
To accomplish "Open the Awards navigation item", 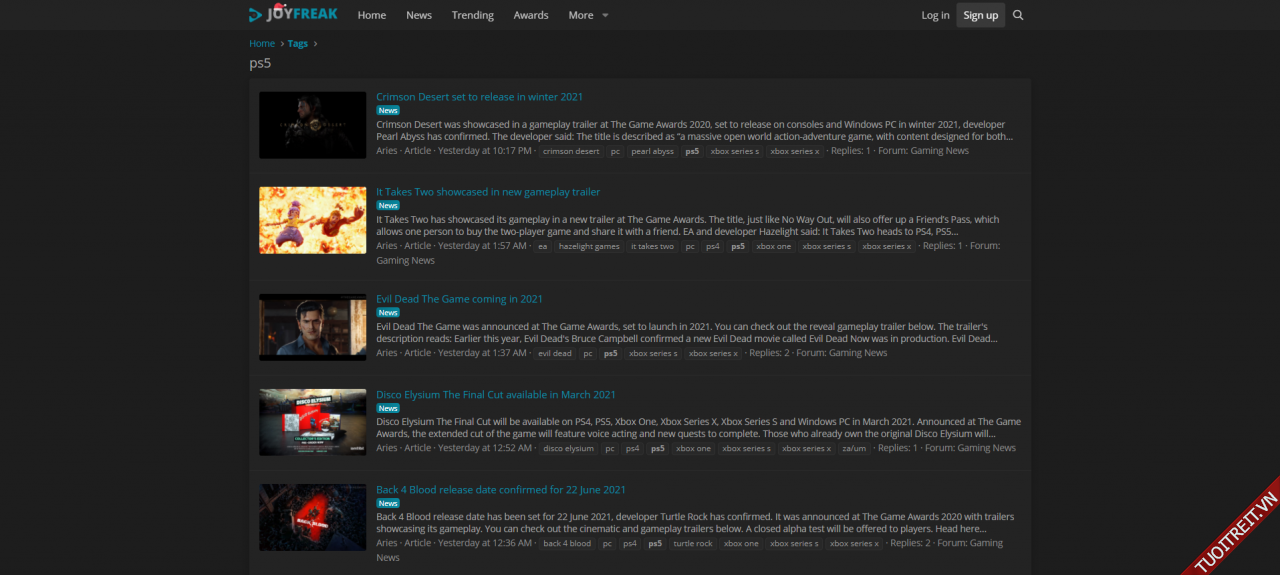I will pyautogui.click(x=531, y=15).
